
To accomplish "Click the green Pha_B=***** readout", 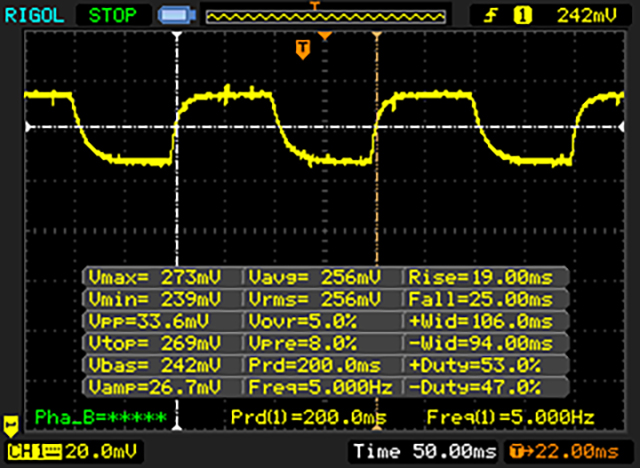I will 101,417.
